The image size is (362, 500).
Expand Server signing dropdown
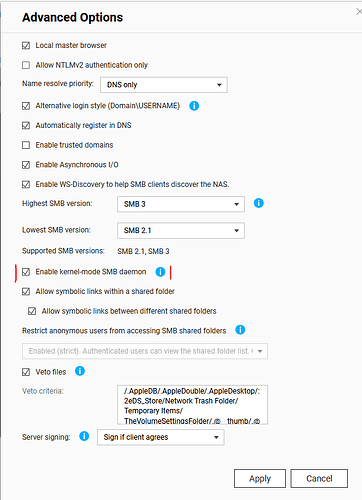161,437
